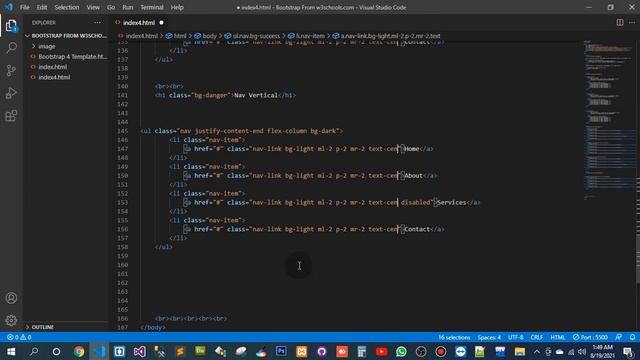Open the Run and Debug view
Viewport: 640px width, 360px height.
pyautogui.click(x=11, y=93)
